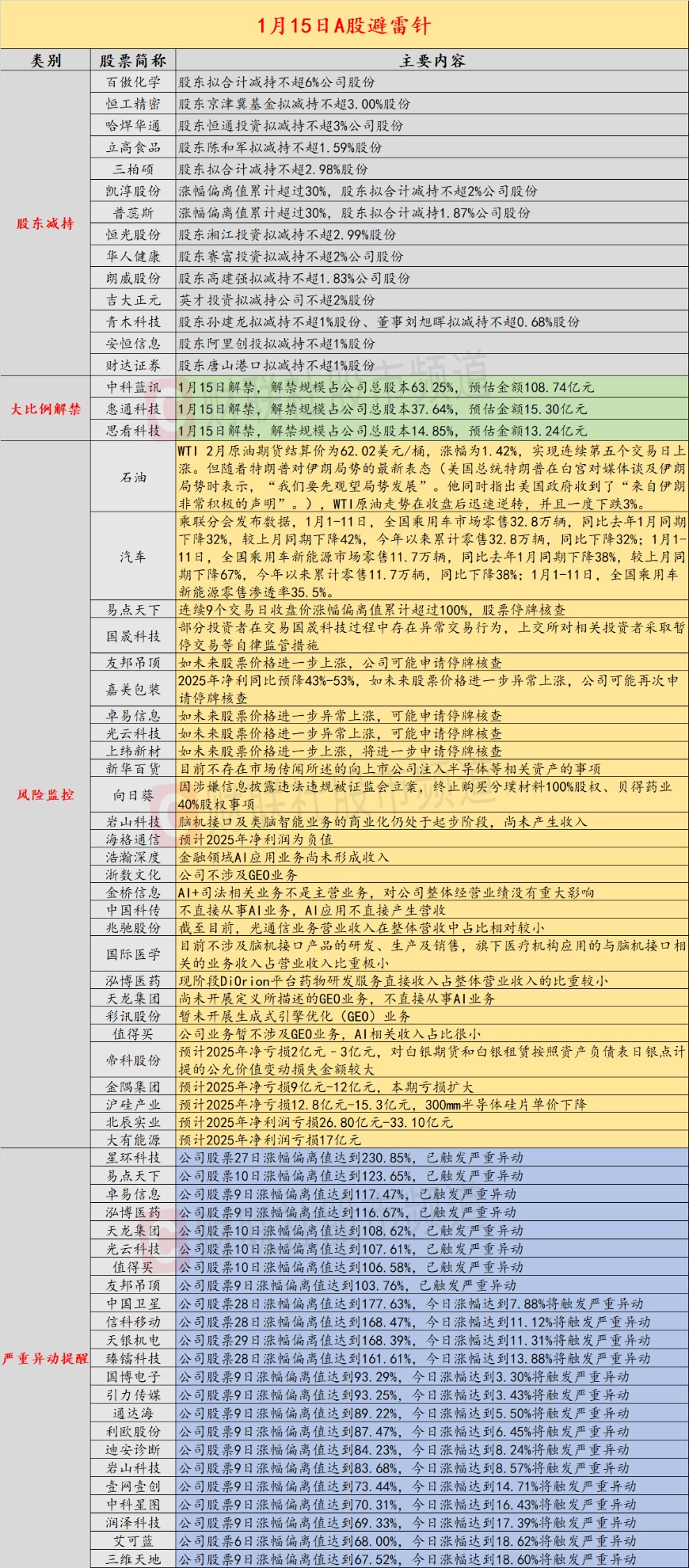Select stock name 三维天地
The height and width of the screenshot is (1568, 689).
(133, 1558)
